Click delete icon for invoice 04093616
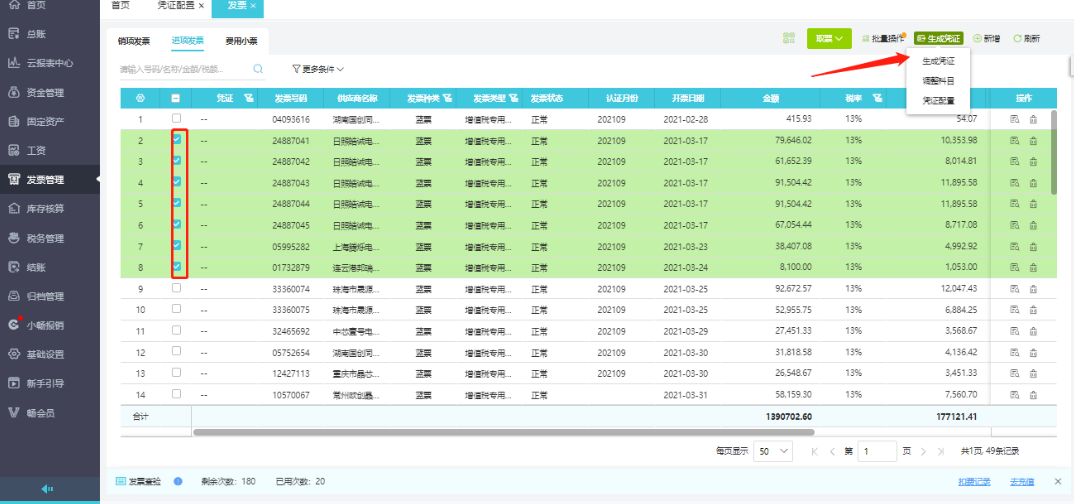 (1033, 119)
